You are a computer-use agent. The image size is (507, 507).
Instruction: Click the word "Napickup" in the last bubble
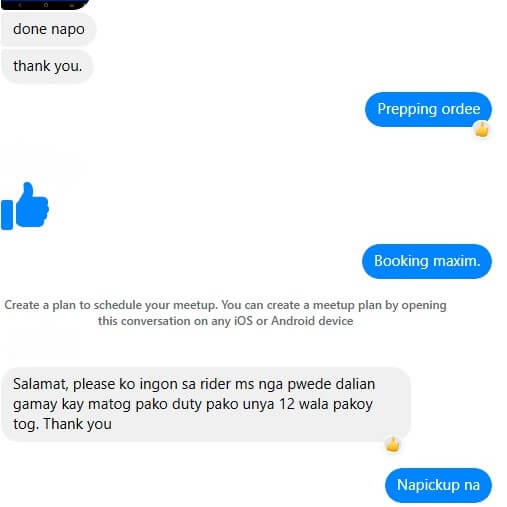point(428,485)
